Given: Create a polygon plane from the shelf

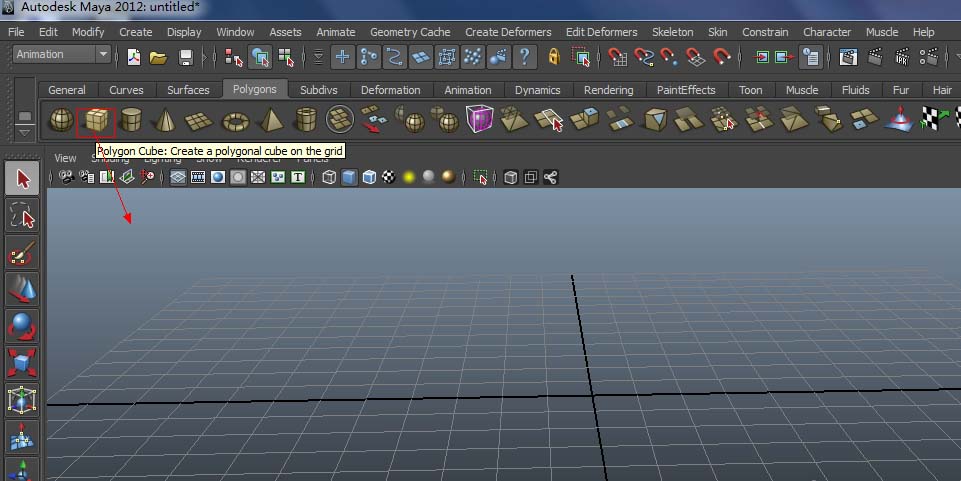Looking at the screenshot, I should pos(199,121).
